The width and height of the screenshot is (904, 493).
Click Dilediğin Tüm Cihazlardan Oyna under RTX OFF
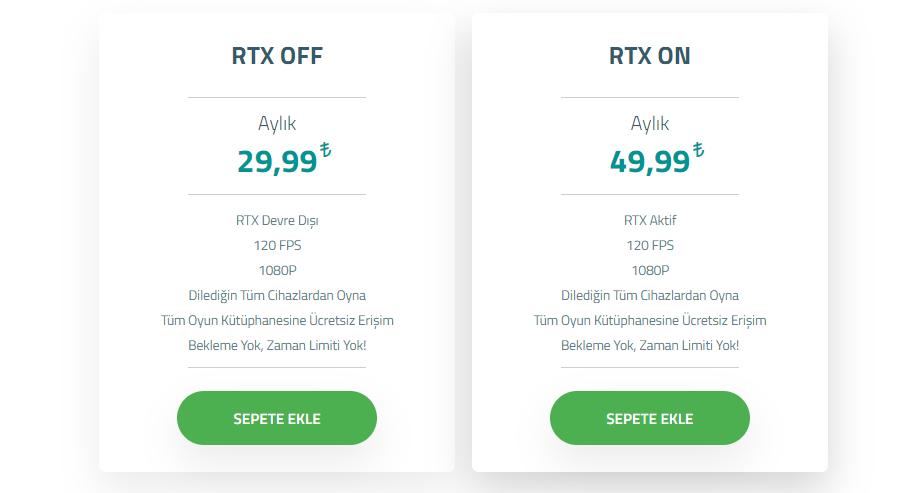[x=277, y=295]
